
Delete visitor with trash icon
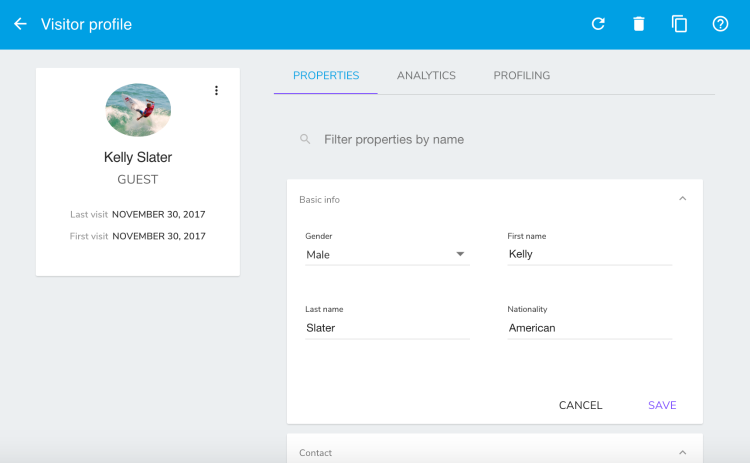(x=639, y=23)
